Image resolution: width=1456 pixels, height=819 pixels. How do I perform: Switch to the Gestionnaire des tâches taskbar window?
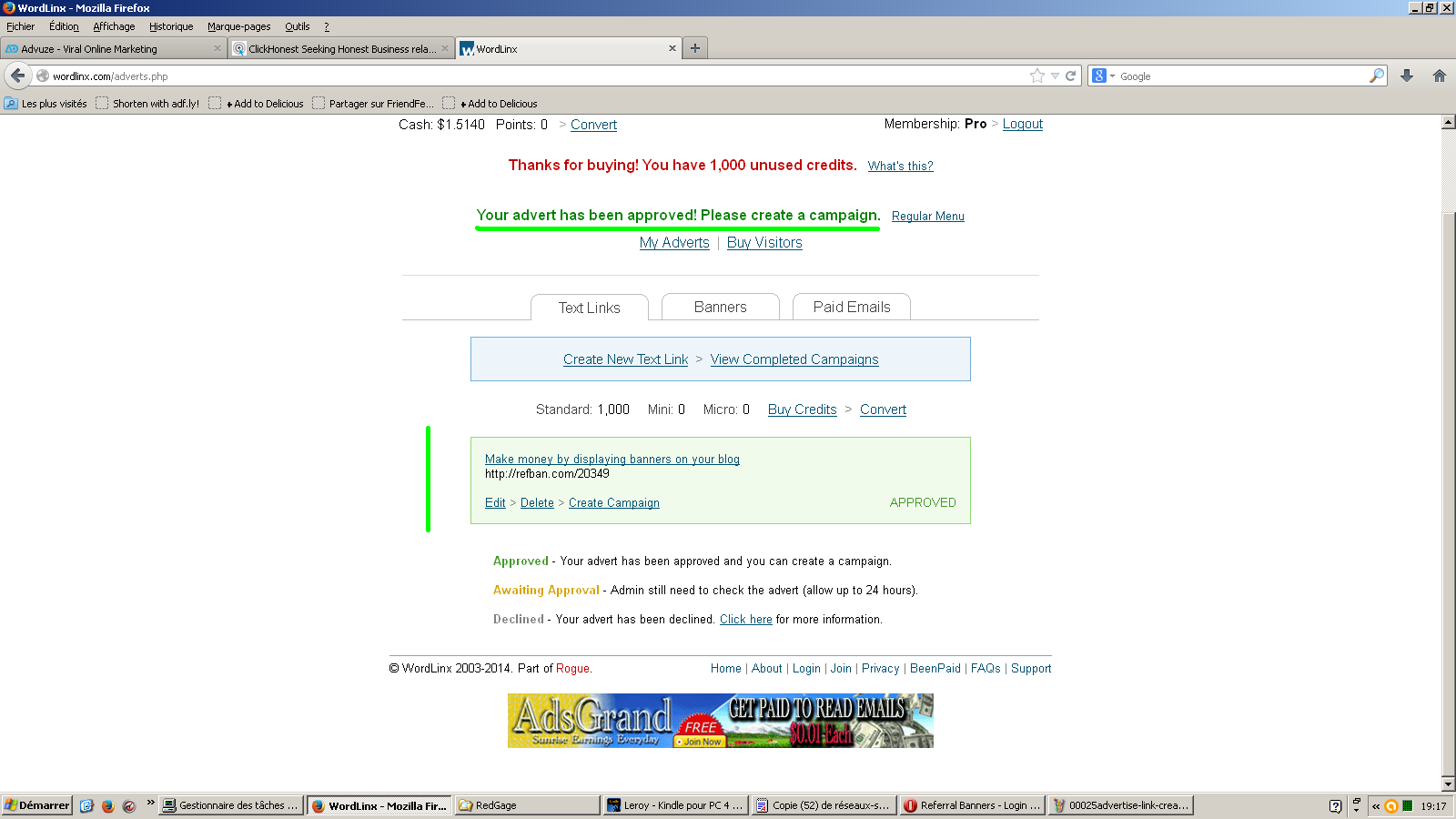click(231, 805)
